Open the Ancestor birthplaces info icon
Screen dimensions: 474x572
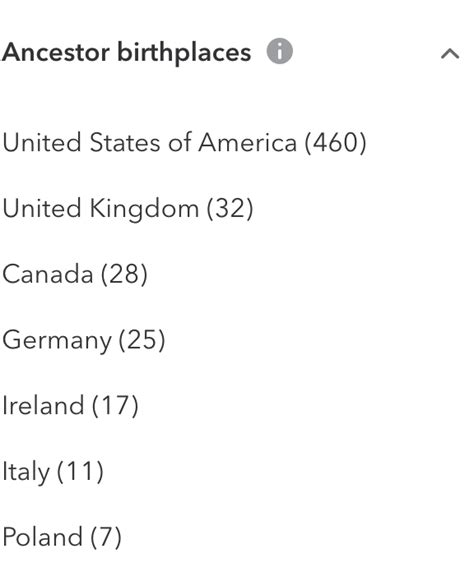click(279, 51)
